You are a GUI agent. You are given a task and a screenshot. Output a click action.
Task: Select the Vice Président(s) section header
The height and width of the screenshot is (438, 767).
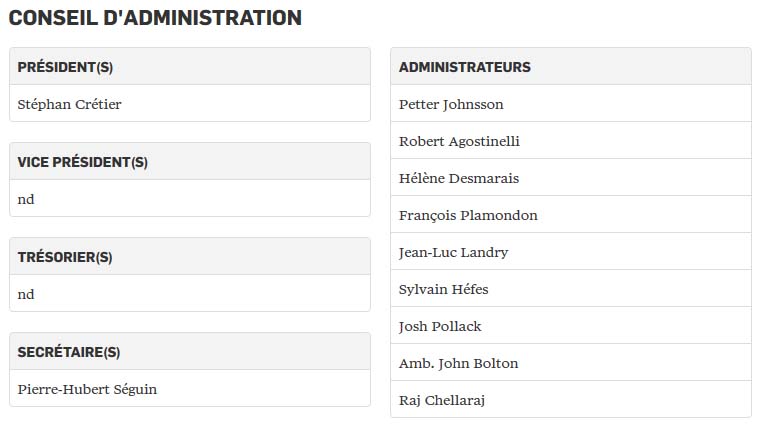pyautogui.click(x=82, y=162)
